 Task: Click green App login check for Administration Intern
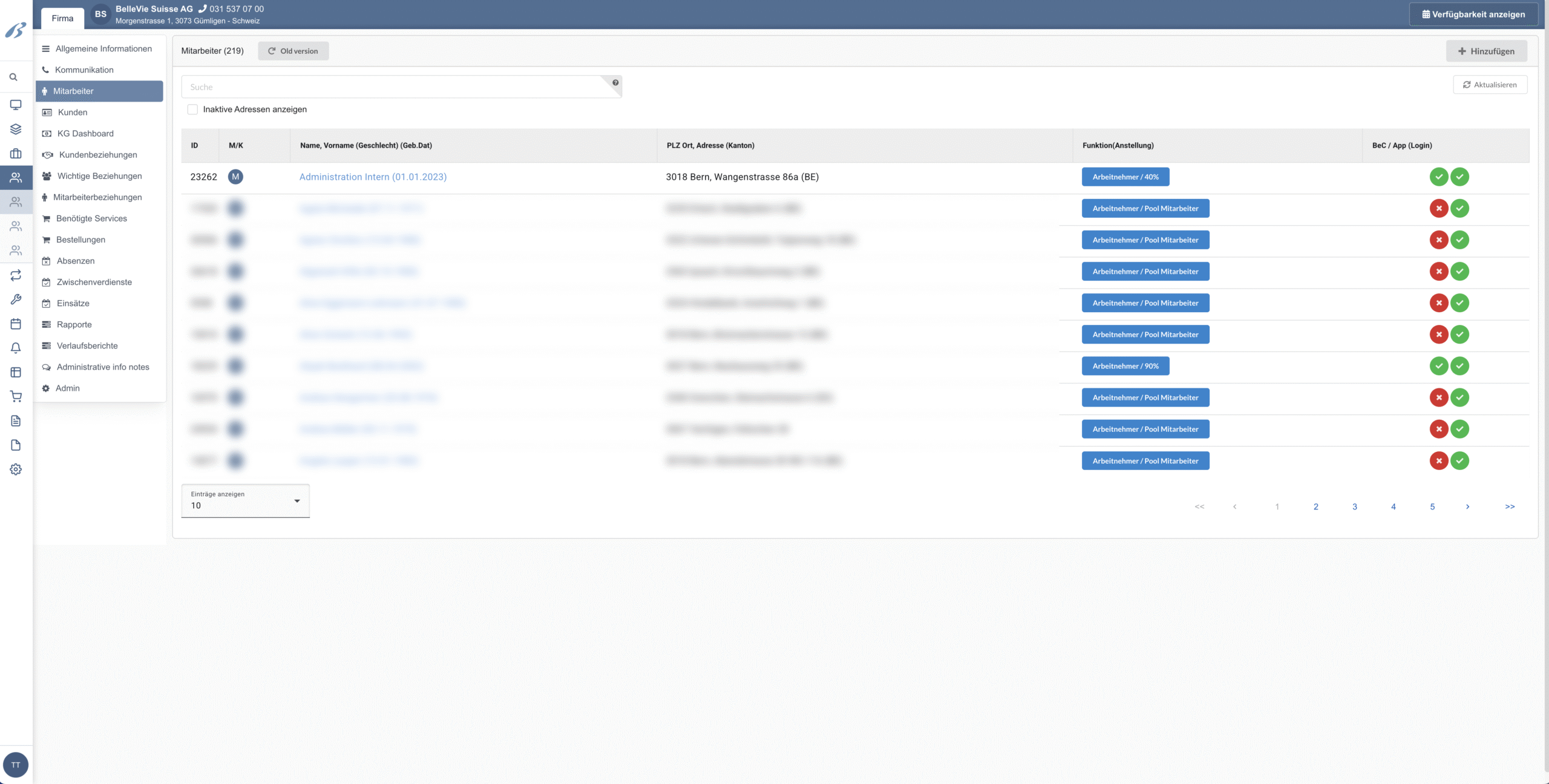[x=1459, y=177]
